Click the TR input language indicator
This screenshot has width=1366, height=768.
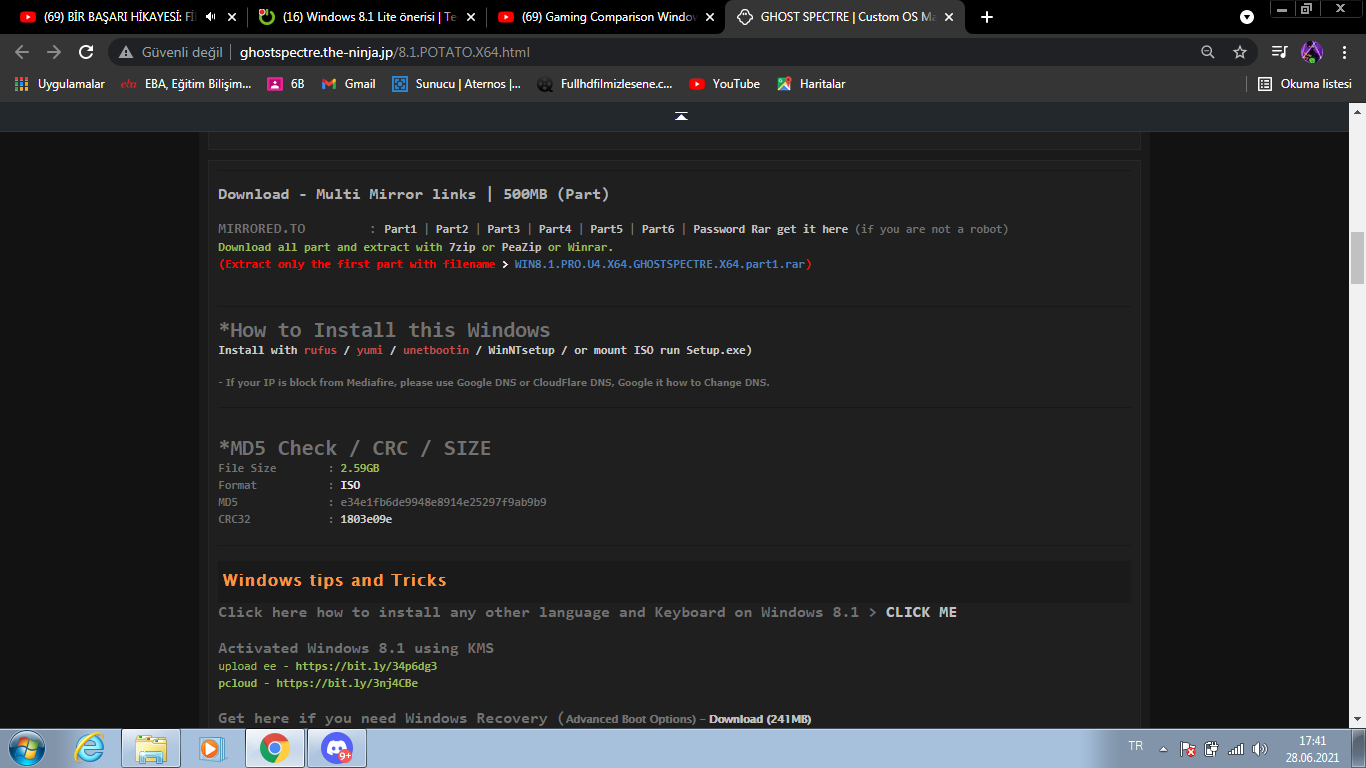1136,746
